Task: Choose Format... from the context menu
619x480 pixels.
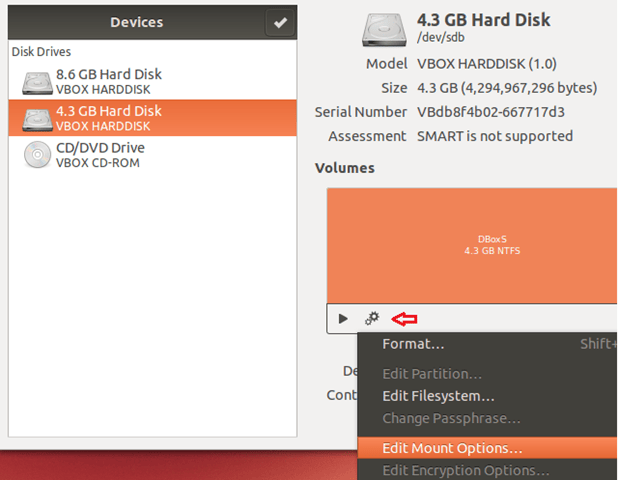Action: point(413,344)
